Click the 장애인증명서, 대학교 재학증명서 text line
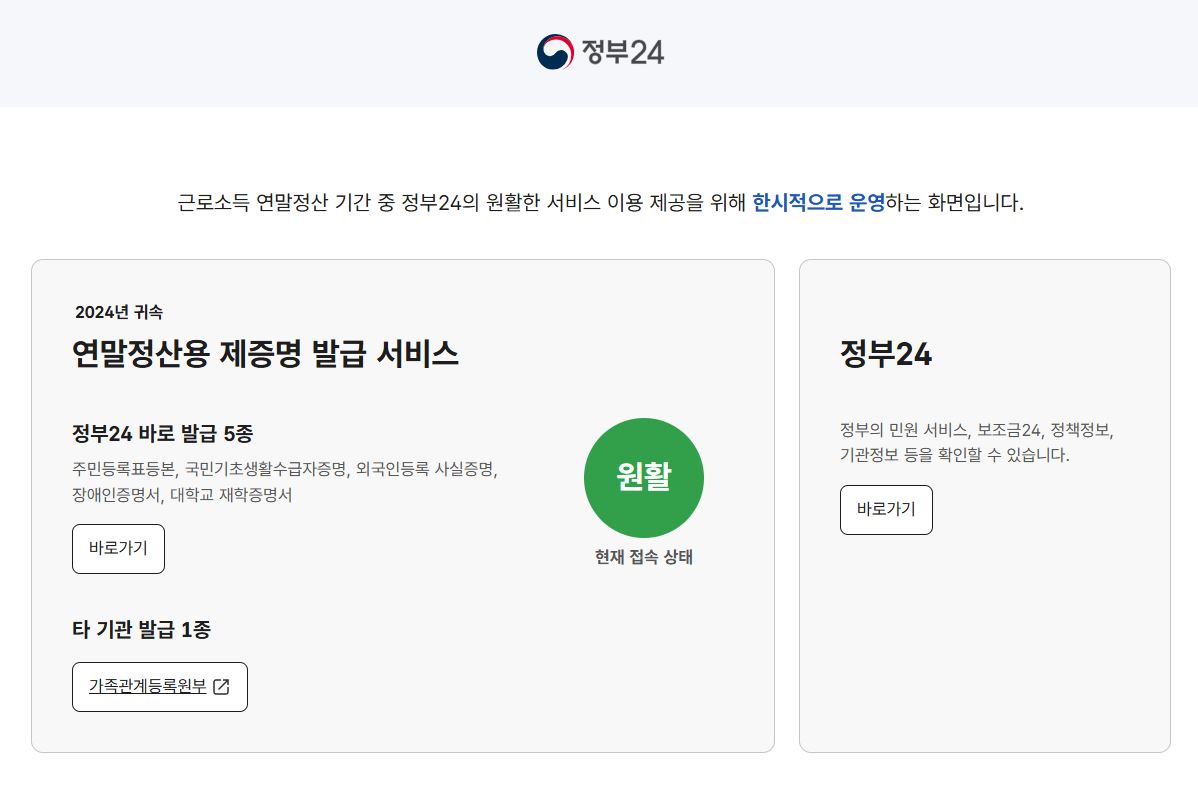This screenshot has width=1198, height=787. pos(182,495)
